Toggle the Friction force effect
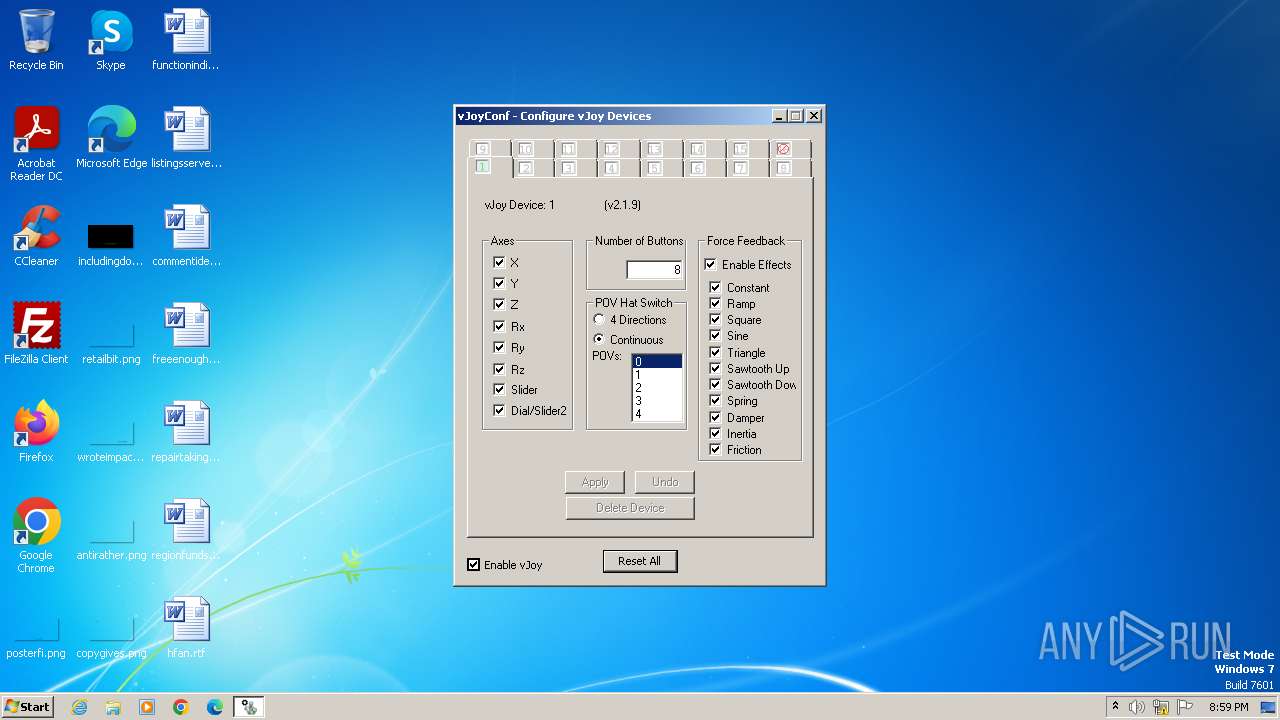 [x=715, y=449]
